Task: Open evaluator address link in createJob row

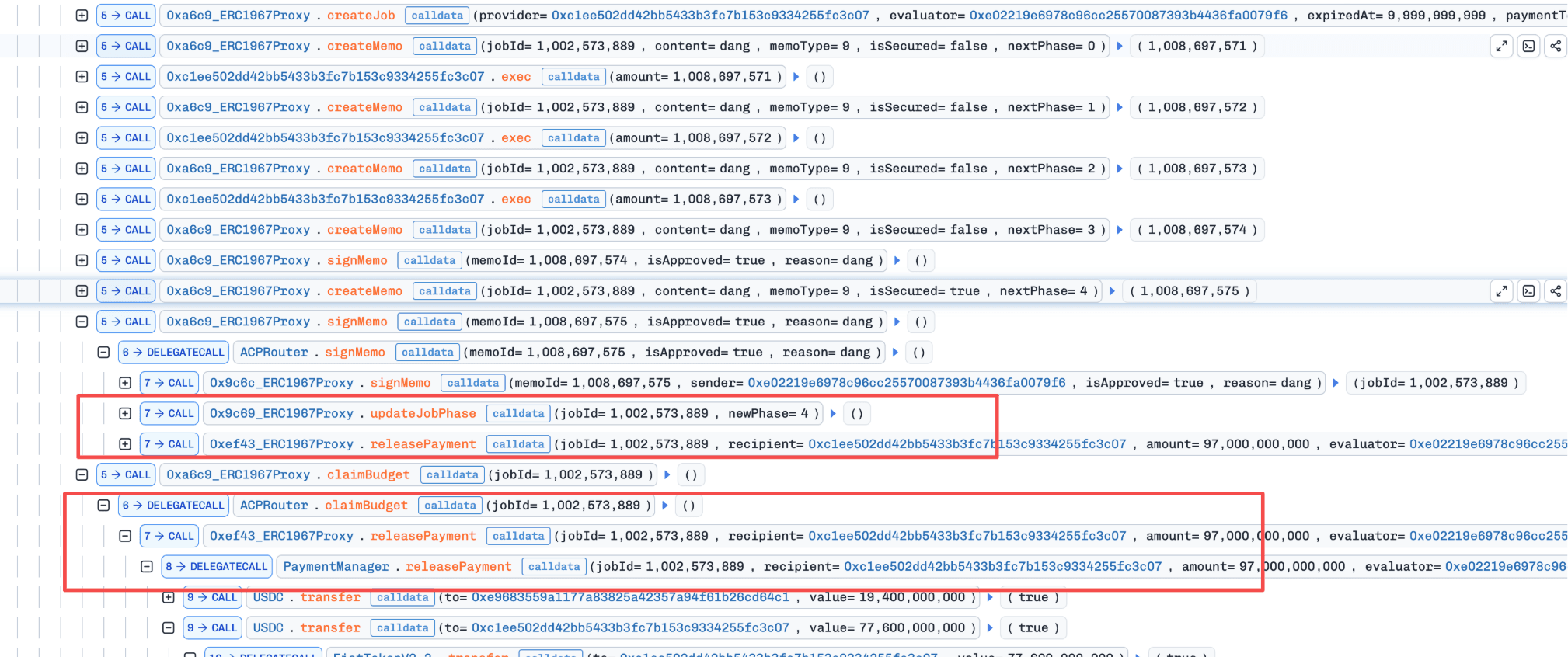Action: point(1128,16)
